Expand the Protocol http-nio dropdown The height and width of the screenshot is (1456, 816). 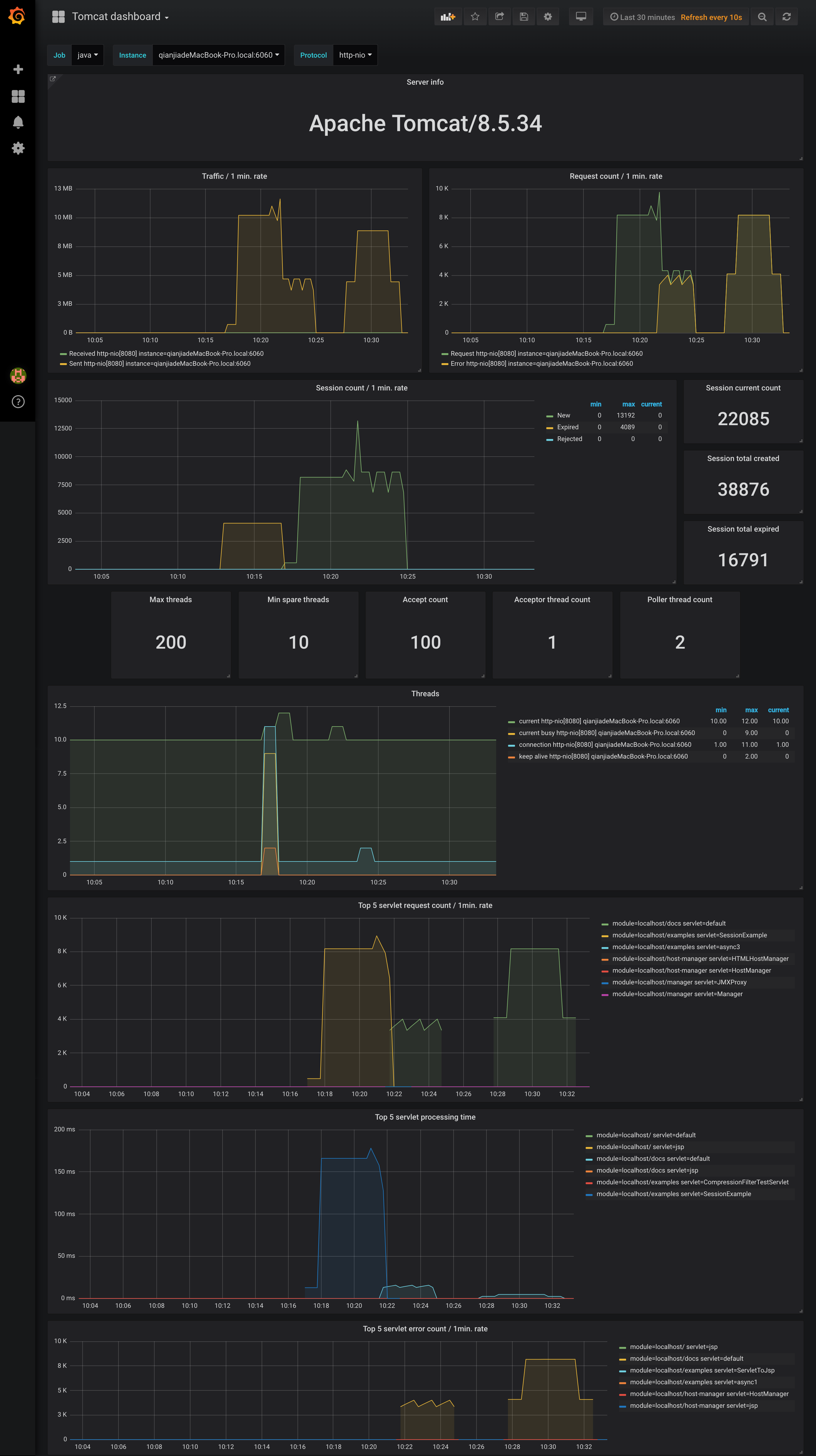point(355,55)
